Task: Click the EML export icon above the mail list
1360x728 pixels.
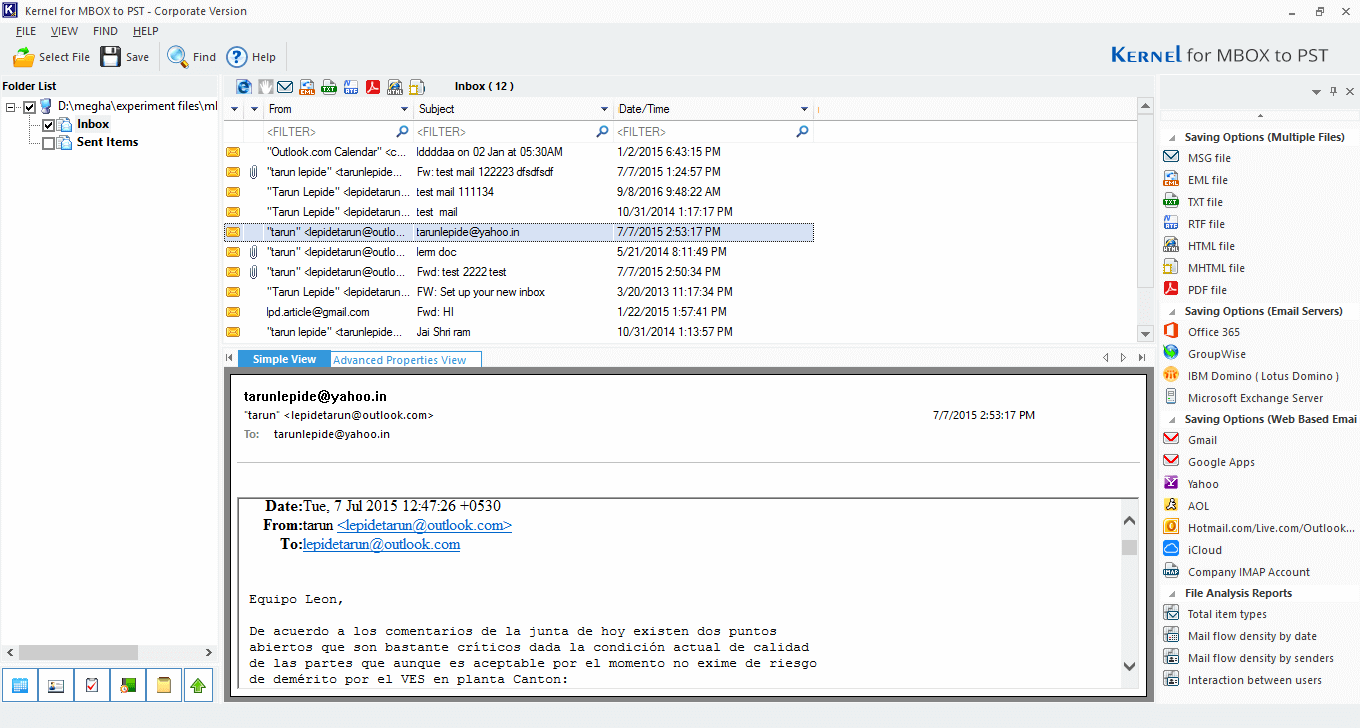Action: 307,86
